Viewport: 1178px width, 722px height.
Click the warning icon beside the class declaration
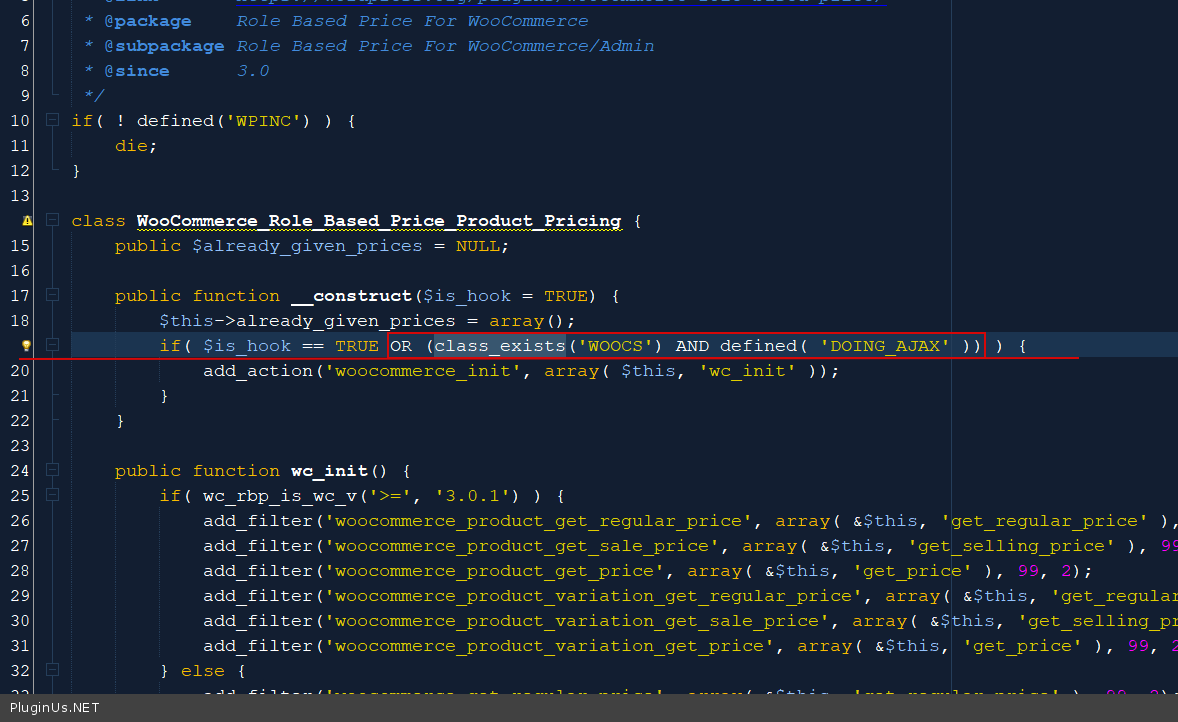(27, 221)
